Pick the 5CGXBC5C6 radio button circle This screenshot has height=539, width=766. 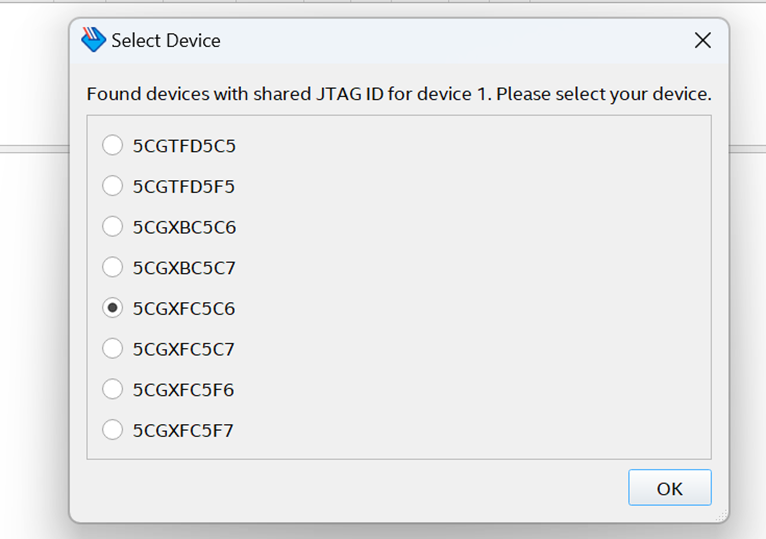[x=113, y=227]
